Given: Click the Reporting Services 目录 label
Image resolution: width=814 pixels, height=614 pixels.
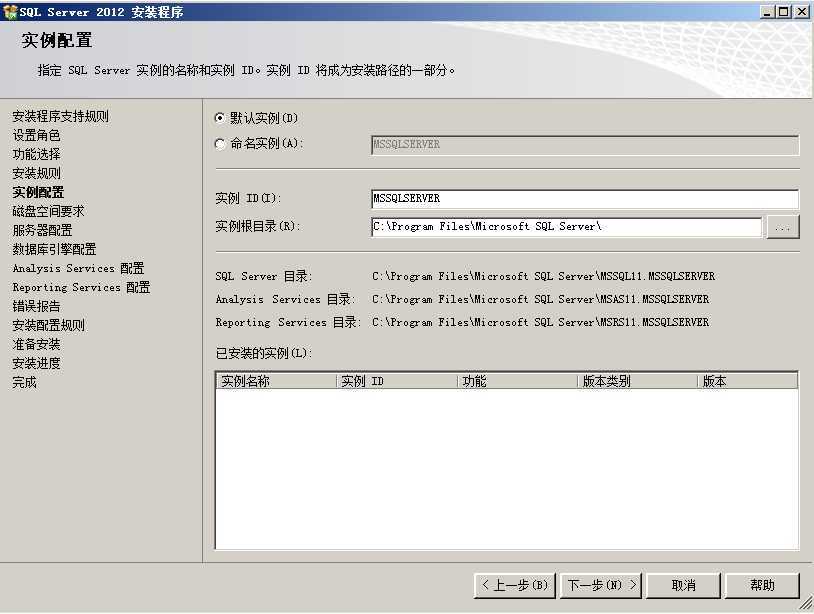Looking at the screenshot, I should pos(288,322).
